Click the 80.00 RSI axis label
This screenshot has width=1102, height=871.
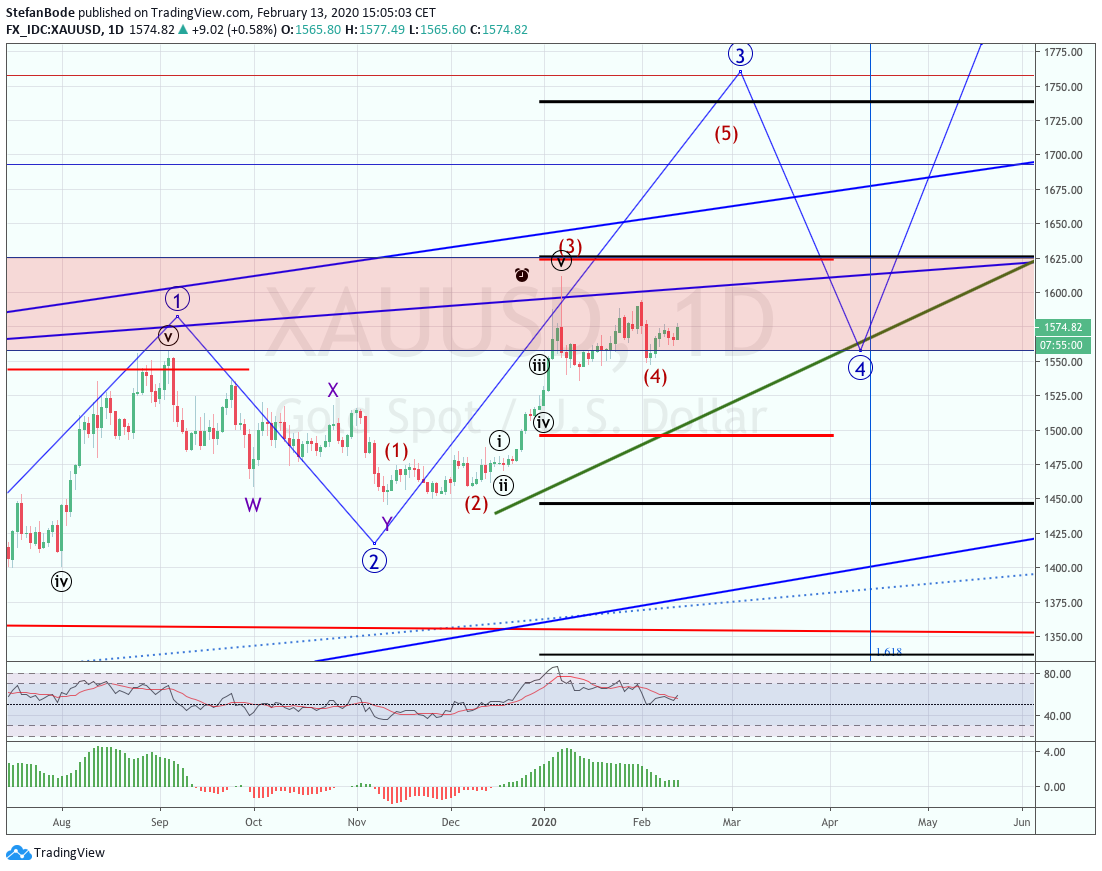[1057, 673]
